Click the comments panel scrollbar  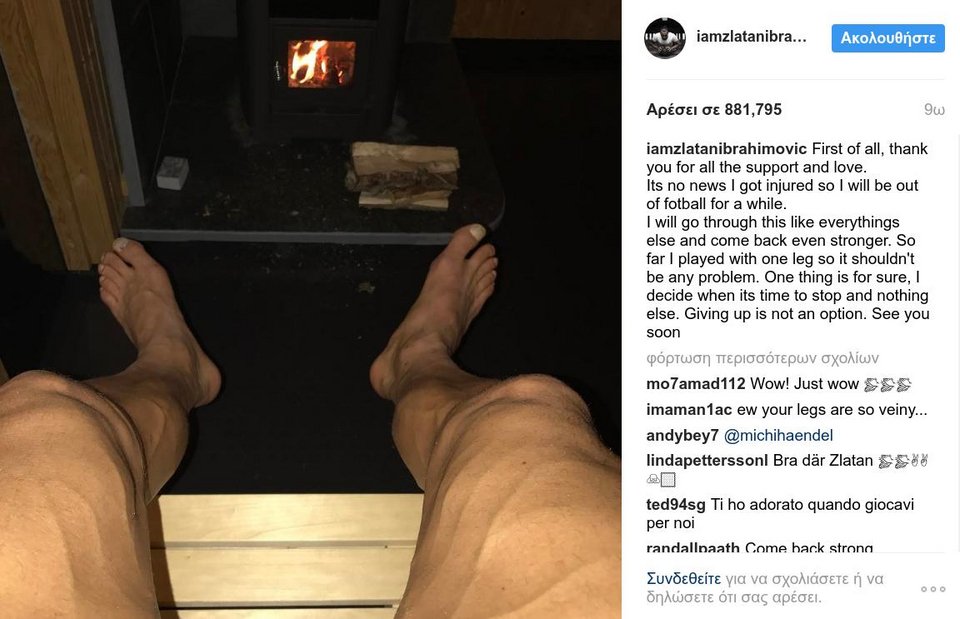(x=956, y=343)
